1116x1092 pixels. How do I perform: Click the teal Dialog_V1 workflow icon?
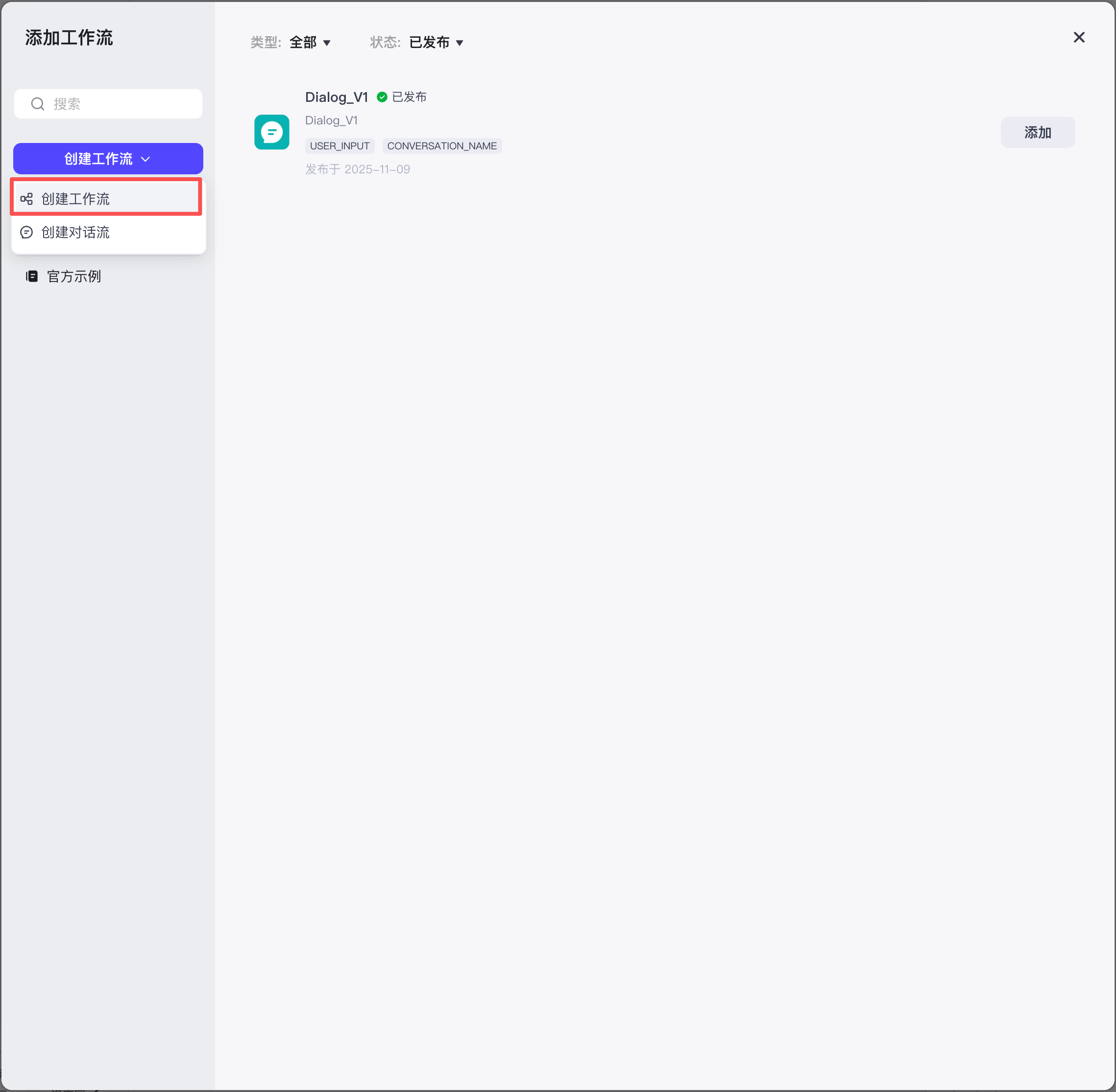272,132
